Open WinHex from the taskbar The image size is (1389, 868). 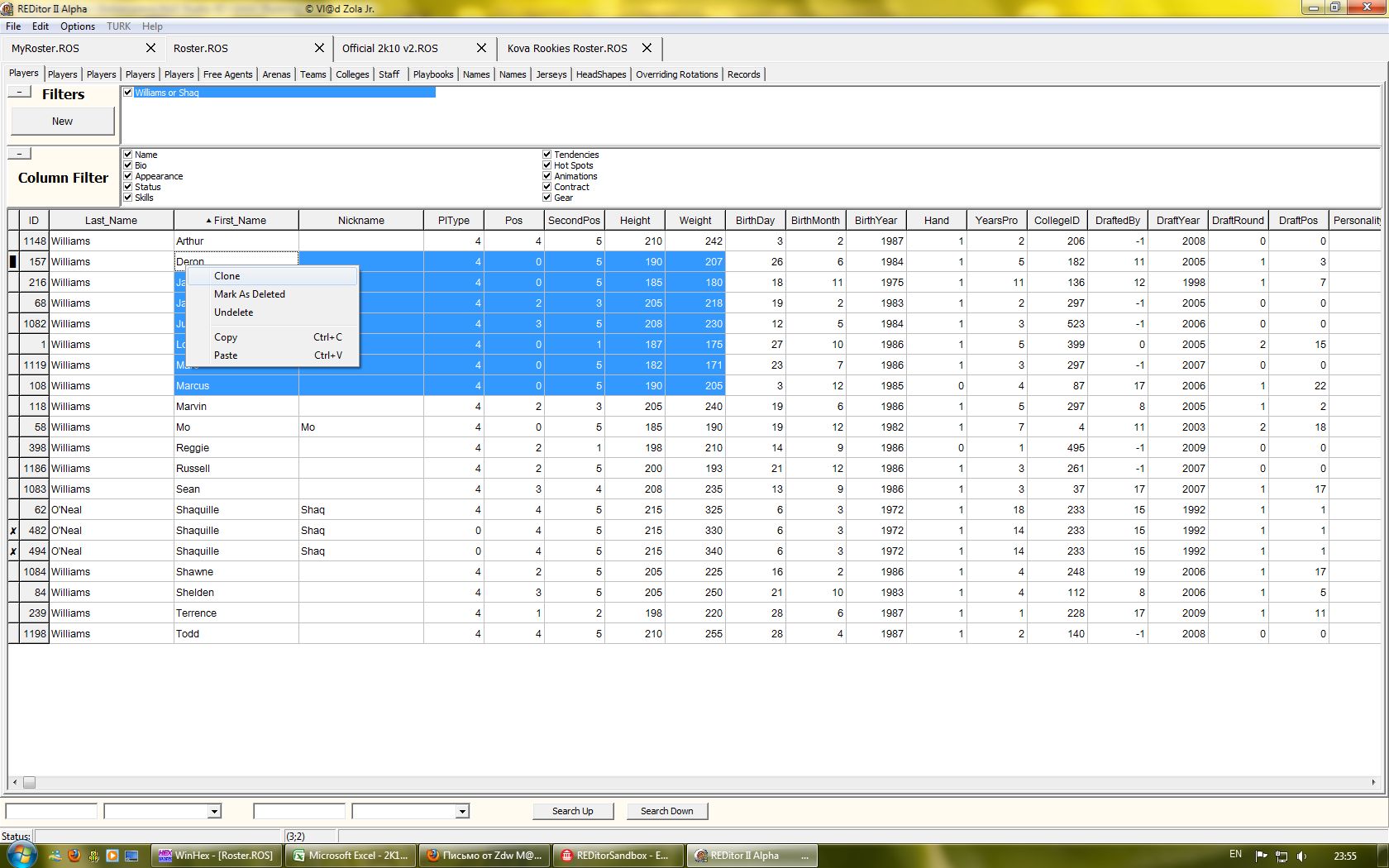217,856
